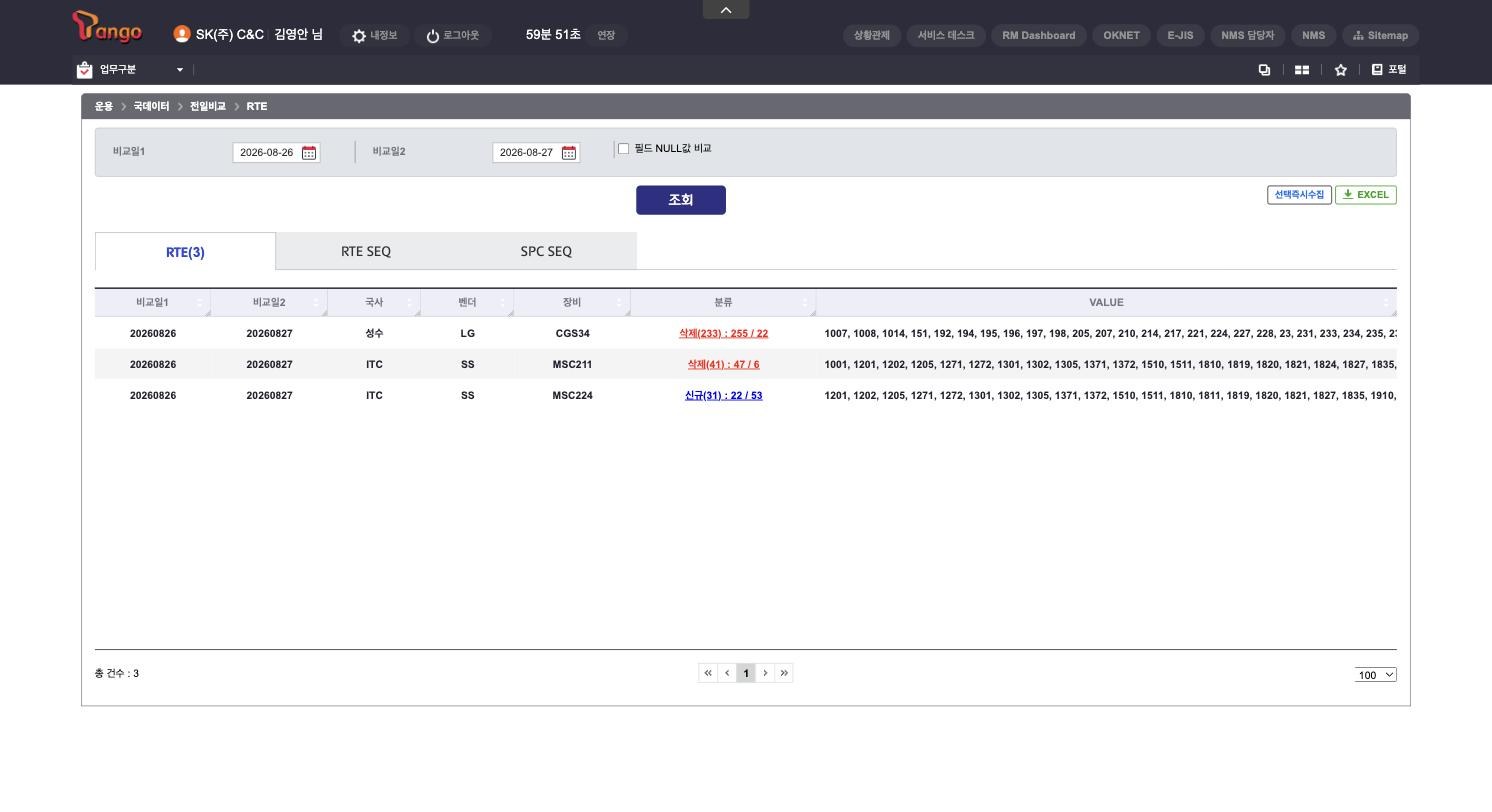Screen dimensions: 1492x812
Task: Select the RTE(3) tab
Action: click(185, 252)
